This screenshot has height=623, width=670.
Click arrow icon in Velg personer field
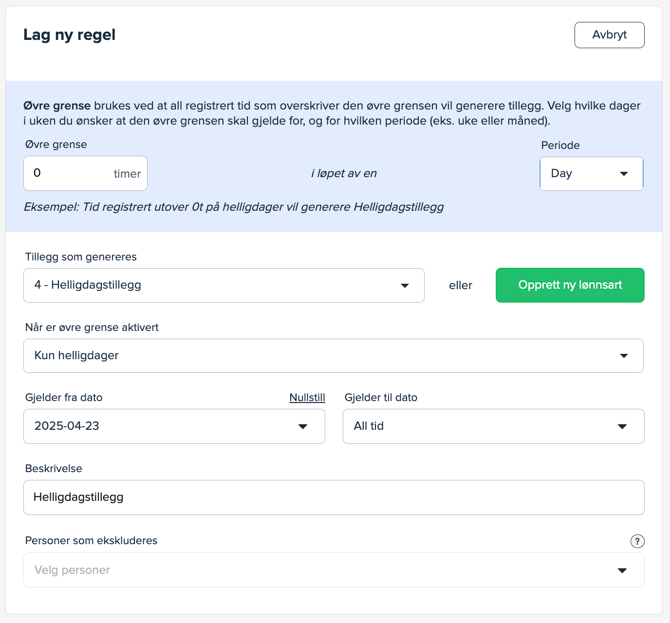[622, 571]
